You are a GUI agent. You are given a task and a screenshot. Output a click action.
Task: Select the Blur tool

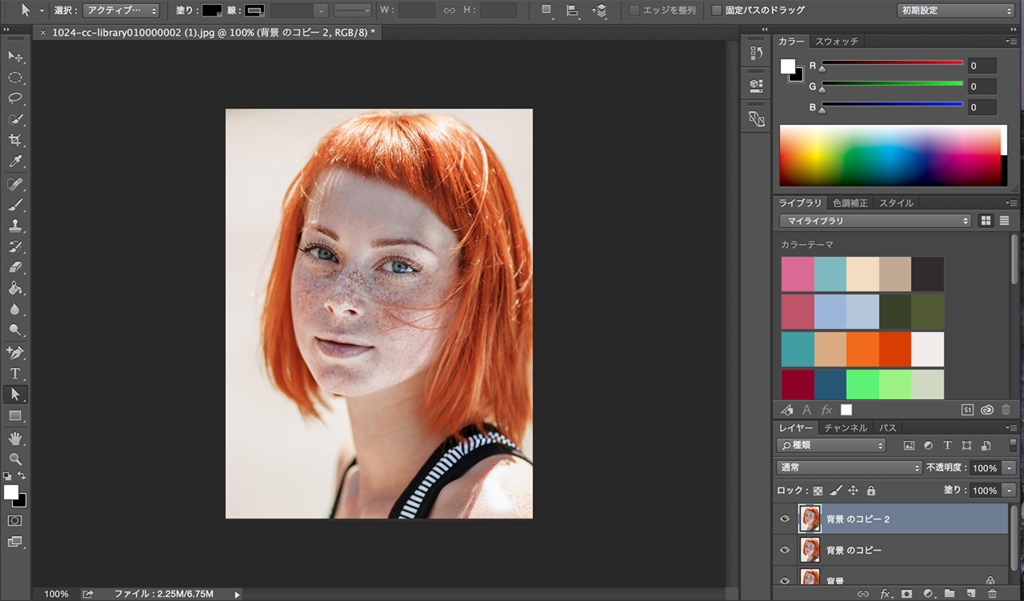pyautogui.click(x=15, y=309)
